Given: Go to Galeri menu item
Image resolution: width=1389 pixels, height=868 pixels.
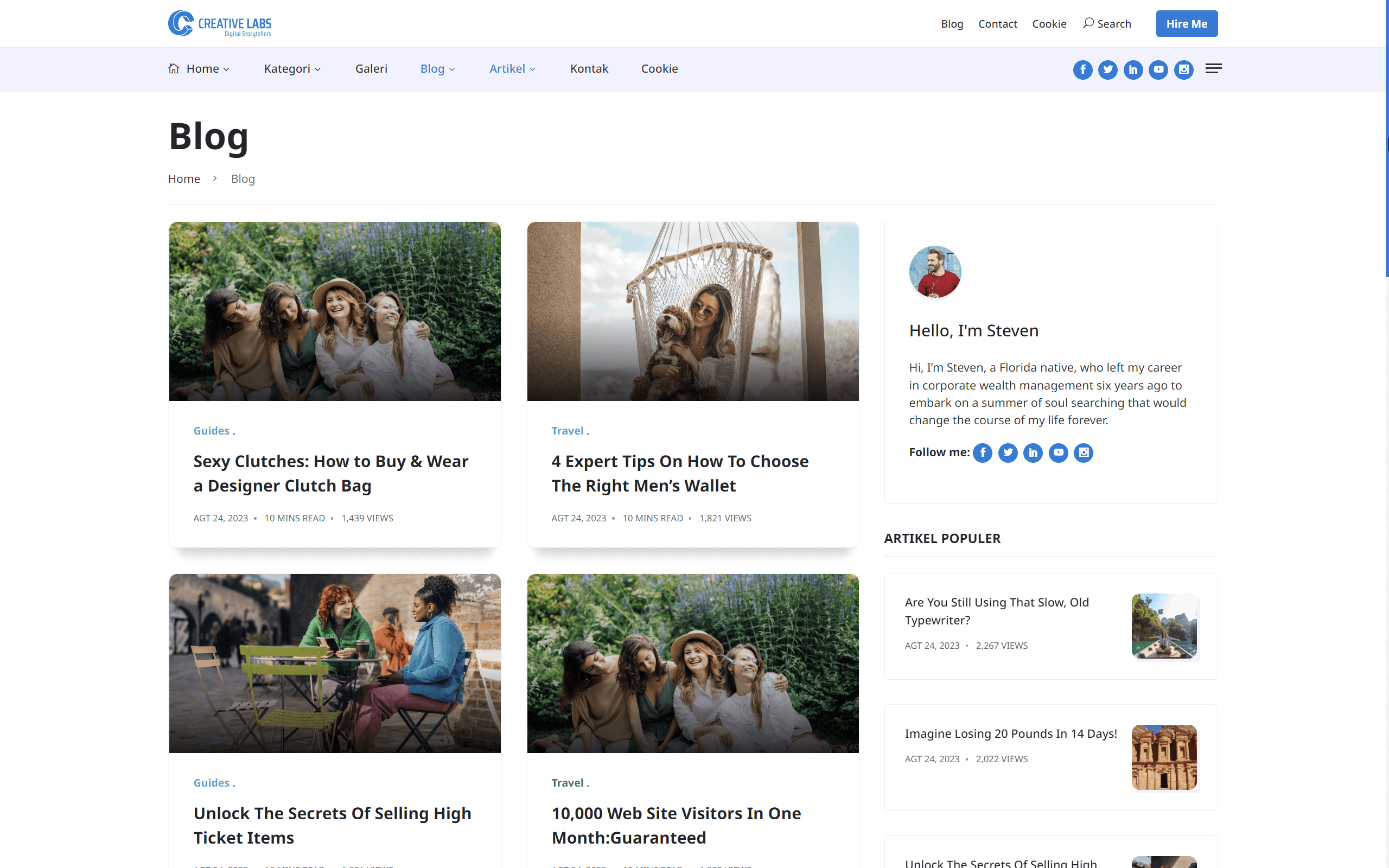Looking at the screenshot, I should (371, 69).
